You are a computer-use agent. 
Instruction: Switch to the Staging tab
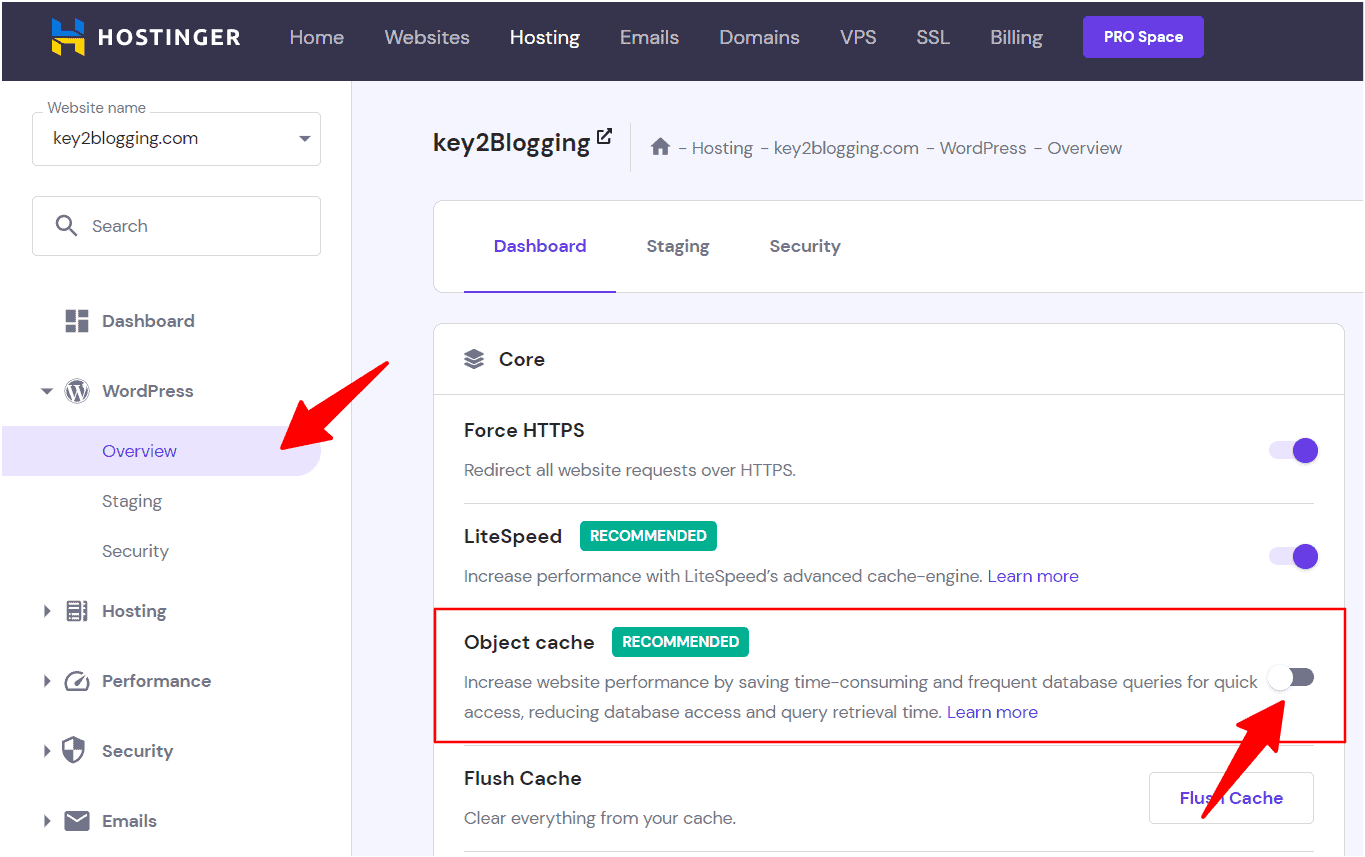click(678, 246)
